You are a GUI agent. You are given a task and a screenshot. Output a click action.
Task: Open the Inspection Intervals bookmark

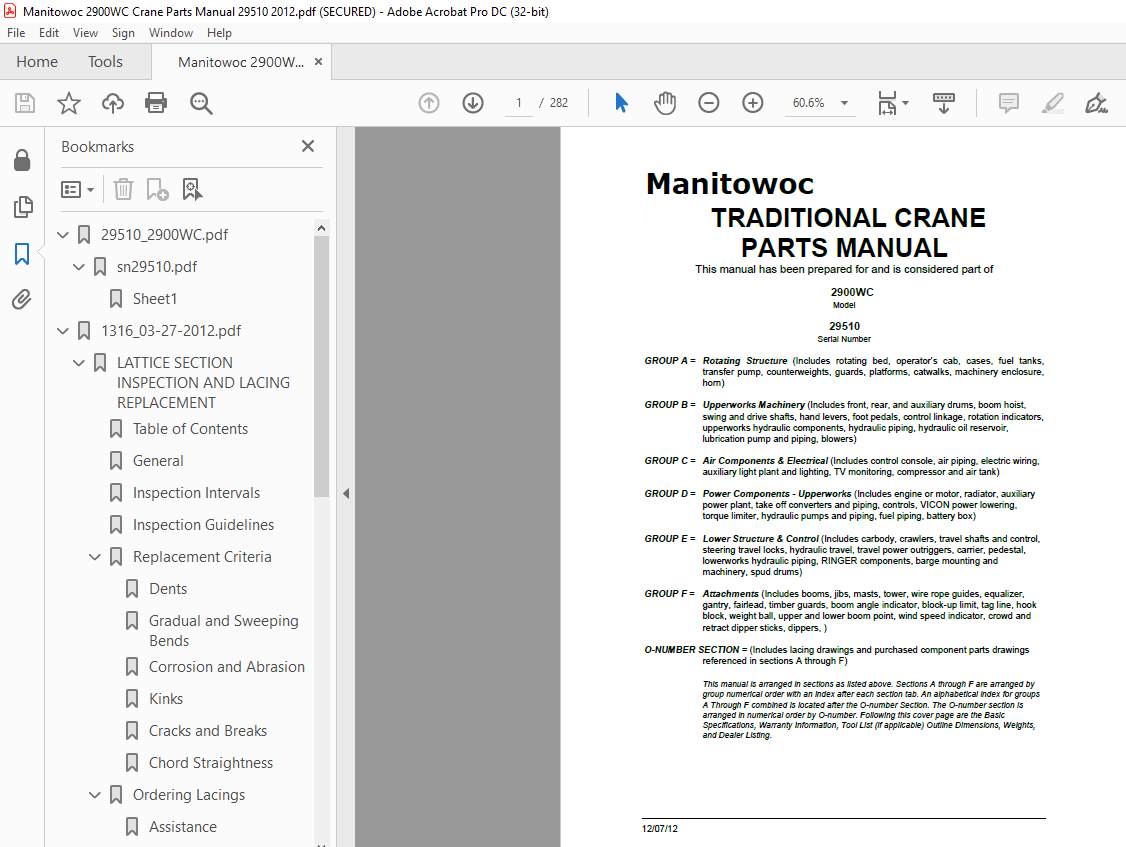[x=196, y=493]
